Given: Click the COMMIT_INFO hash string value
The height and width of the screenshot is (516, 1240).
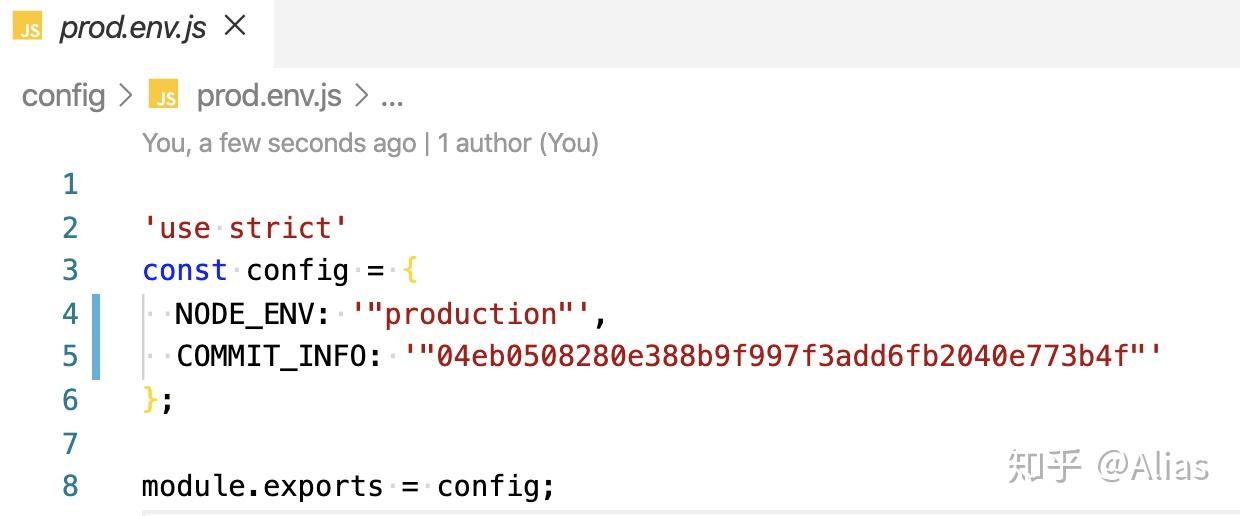Looking at the screenshot, I should click(x=783, y=356).
